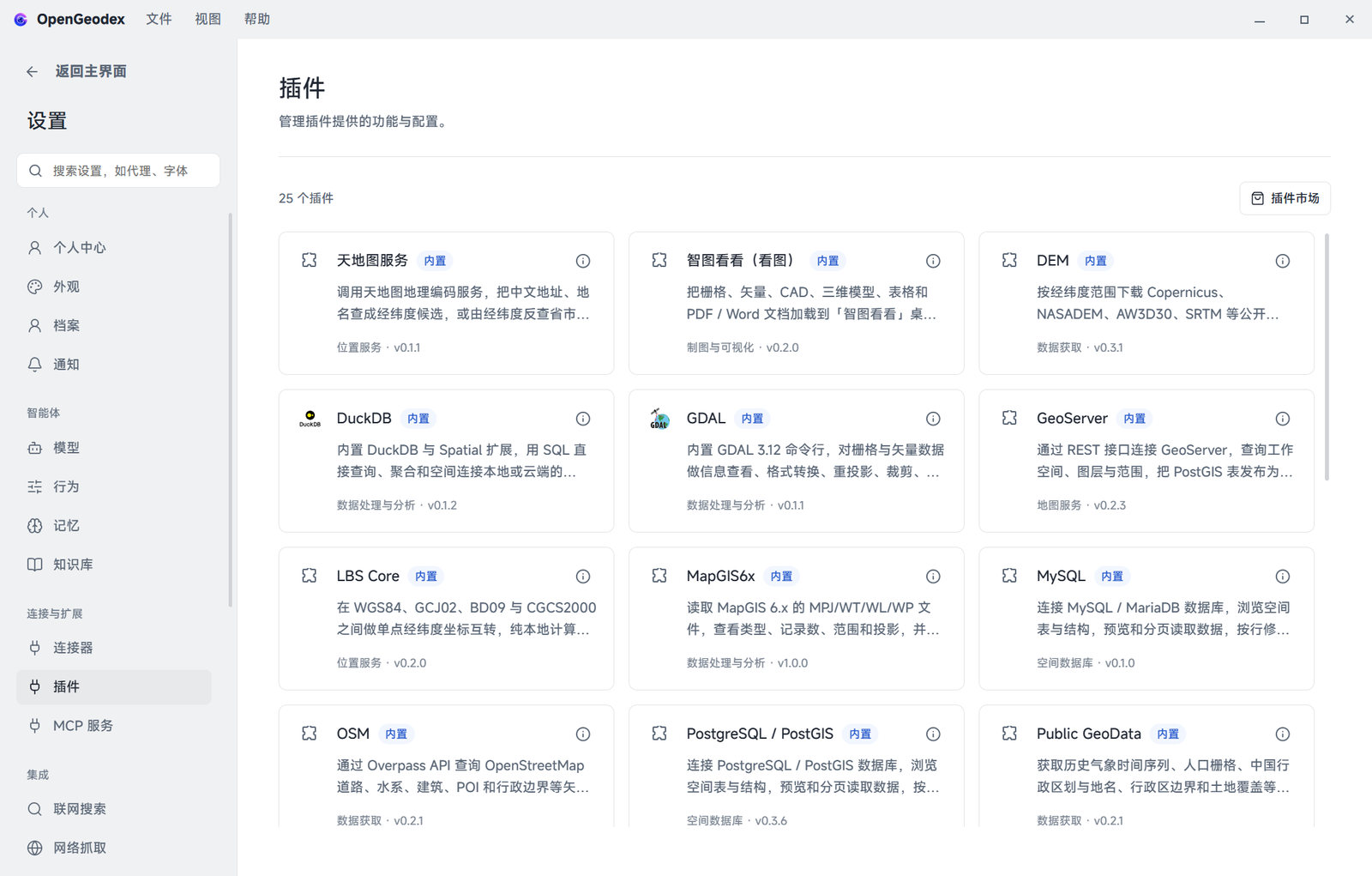Go to 知识库 page
Viewport: 1372px width, 876px height.
[114, 565]
